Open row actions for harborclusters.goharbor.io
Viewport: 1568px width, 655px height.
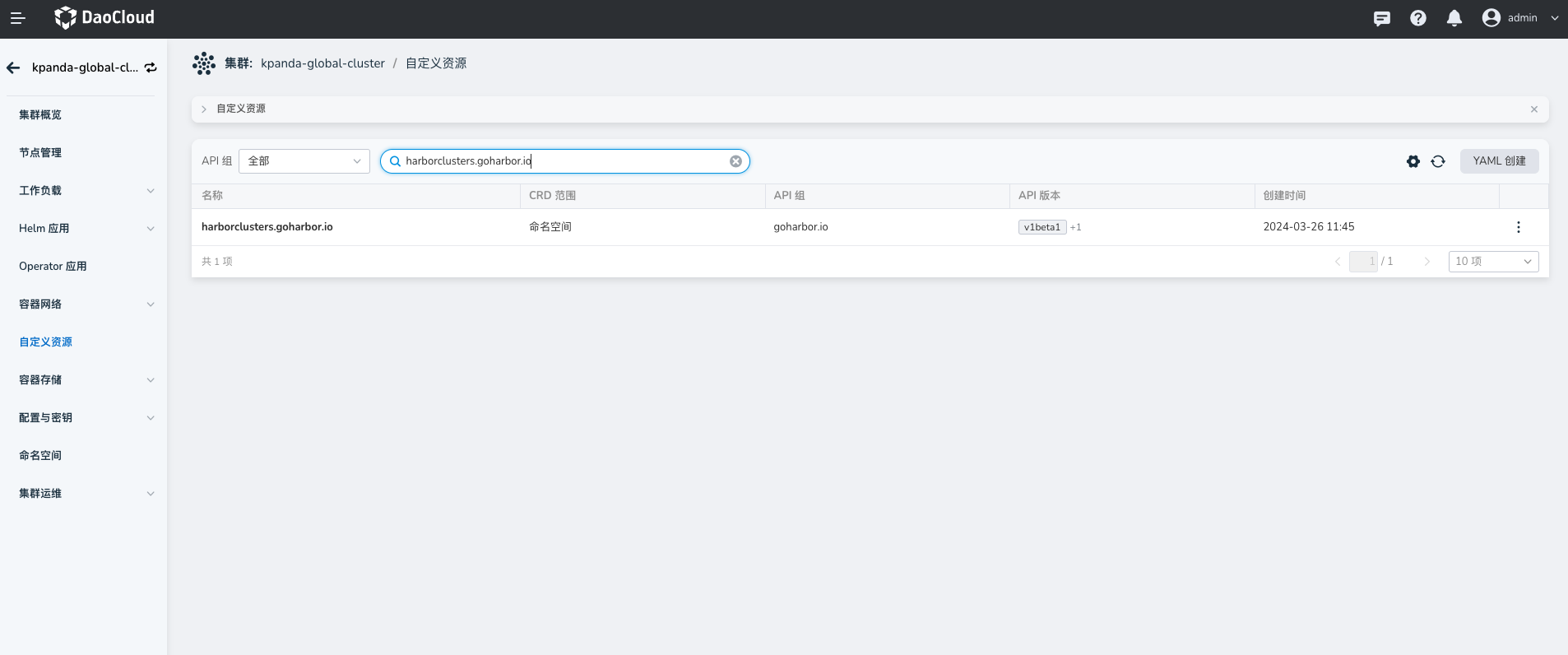pyautogui.click(x=1518, y=227)
